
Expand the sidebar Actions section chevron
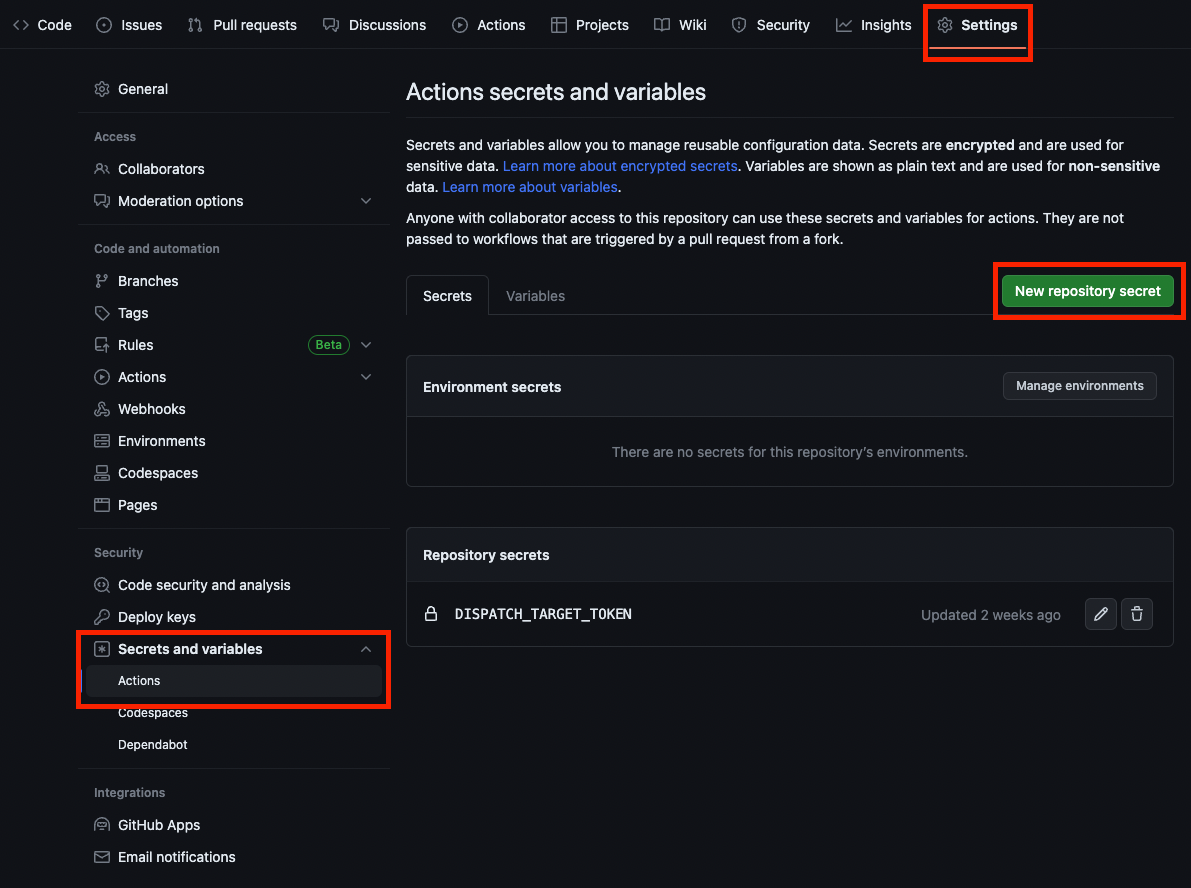pos(366,377)
